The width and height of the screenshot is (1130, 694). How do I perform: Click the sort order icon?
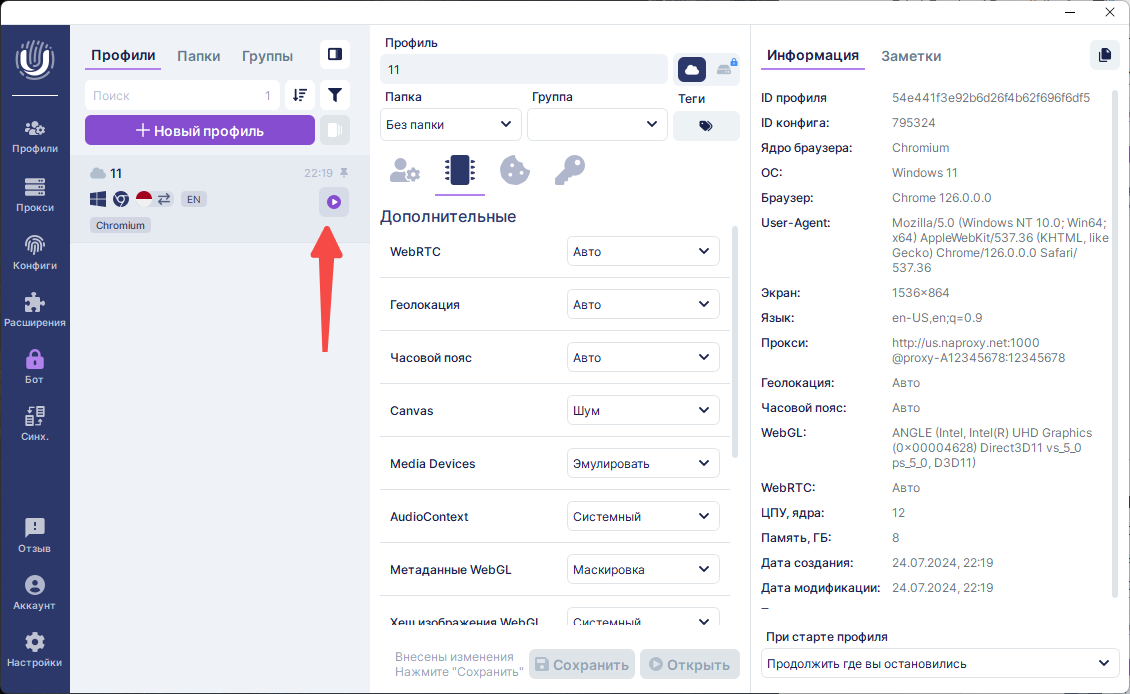(x=300, y=95)
